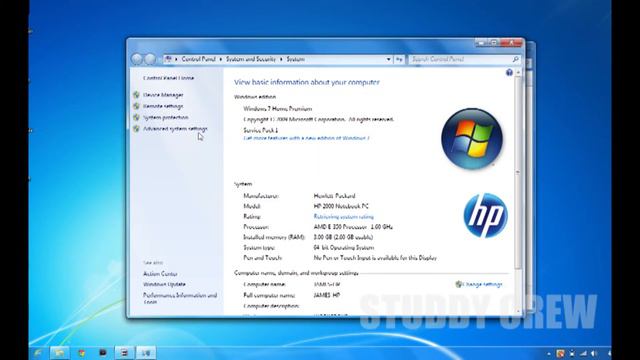Click the scrollbar down arrow in System window
The height and width of the screenshot is (360, 640).
coord(518,311)
